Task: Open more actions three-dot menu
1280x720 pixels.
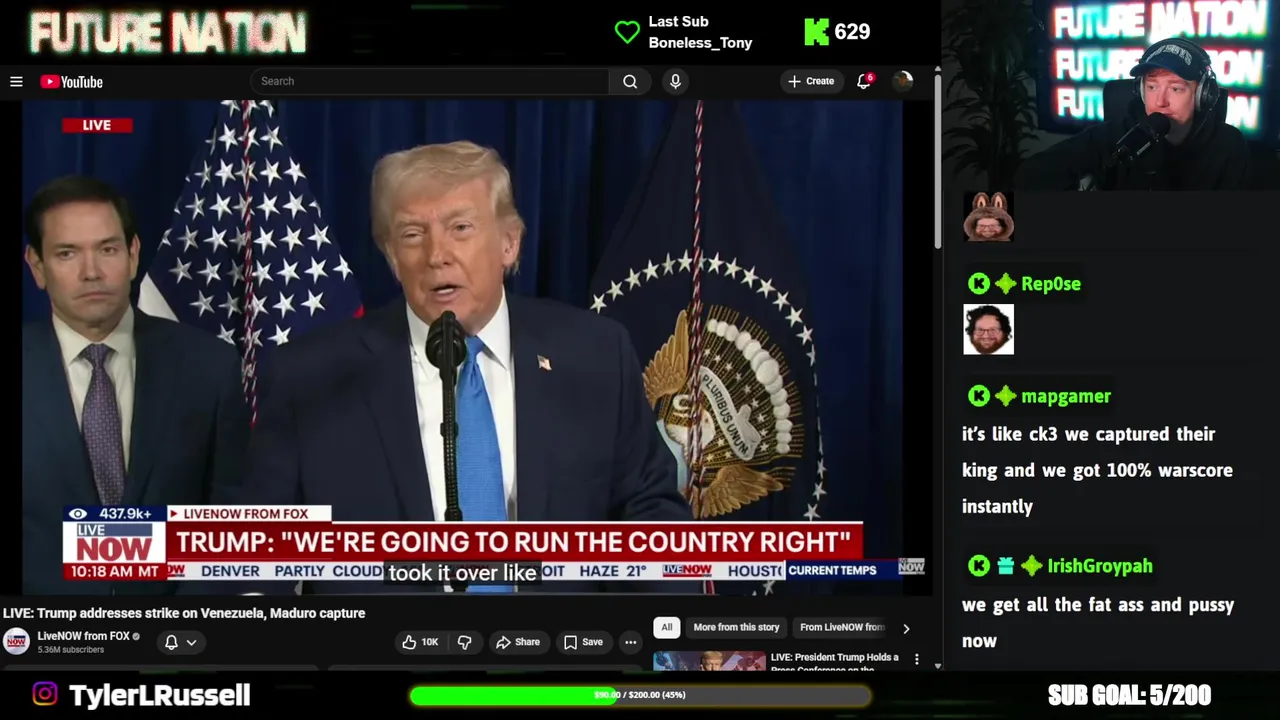Action: (x=631, y=642)
